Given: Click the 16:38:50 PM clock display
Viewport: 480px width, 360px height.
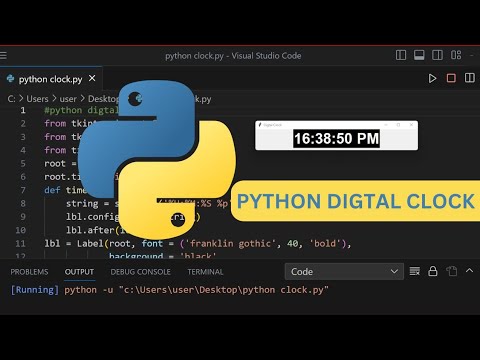Looking at the screenshot, I should [x=336, y=139].
